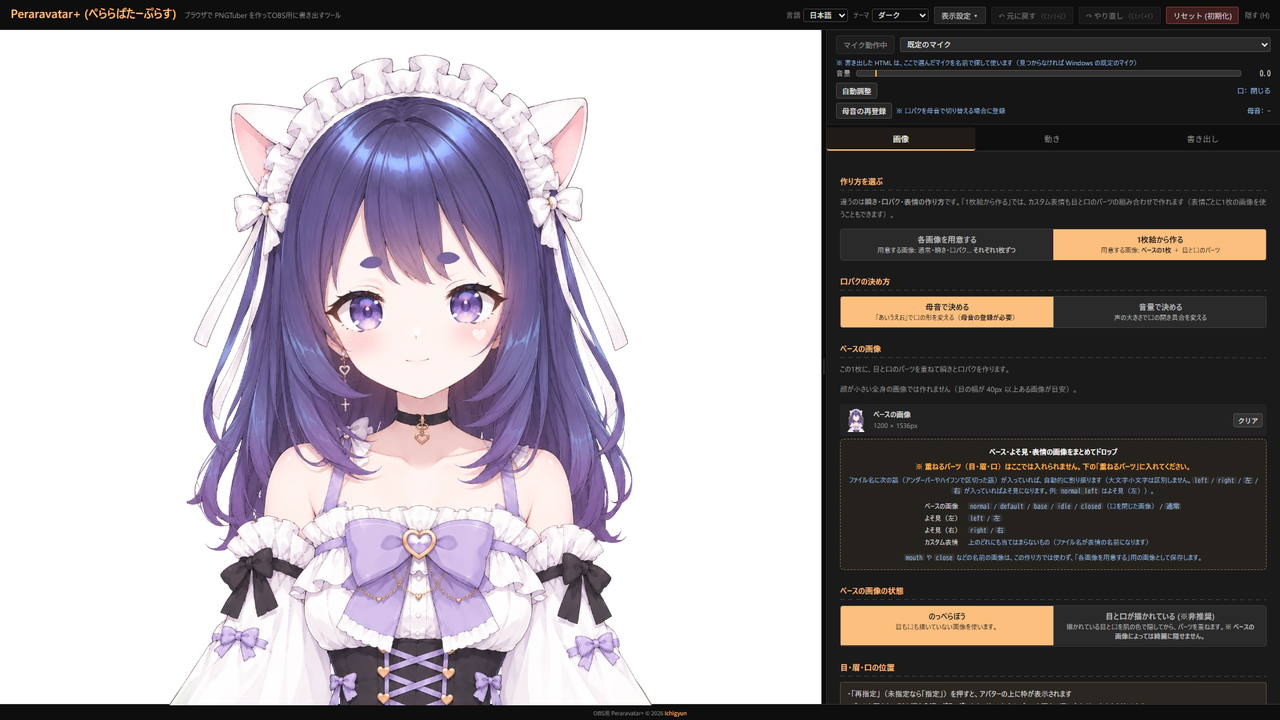
Task: Select the 各画像を用意する creation method
Action: pos(947,244)
